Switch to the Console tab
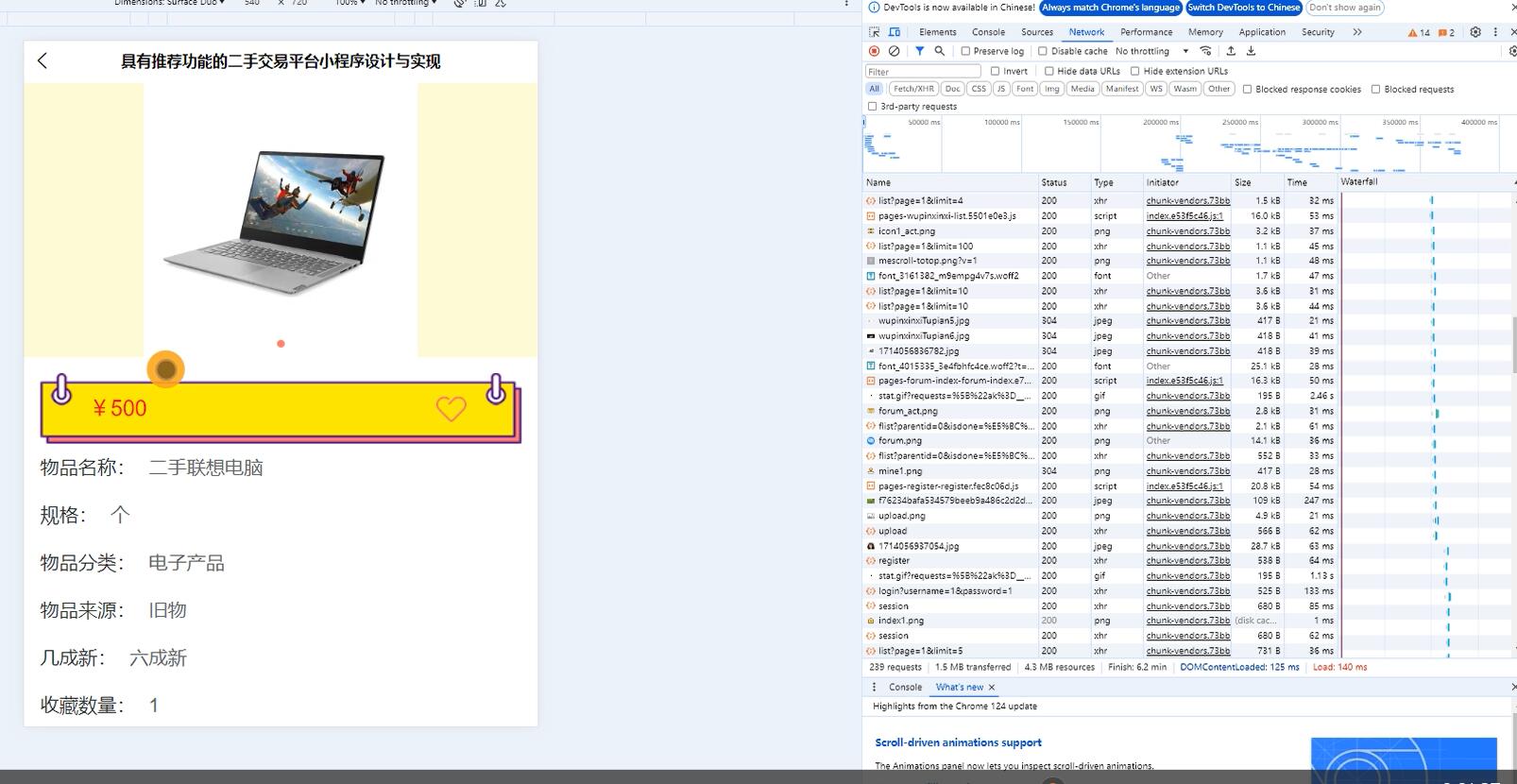 pos(988,32)
